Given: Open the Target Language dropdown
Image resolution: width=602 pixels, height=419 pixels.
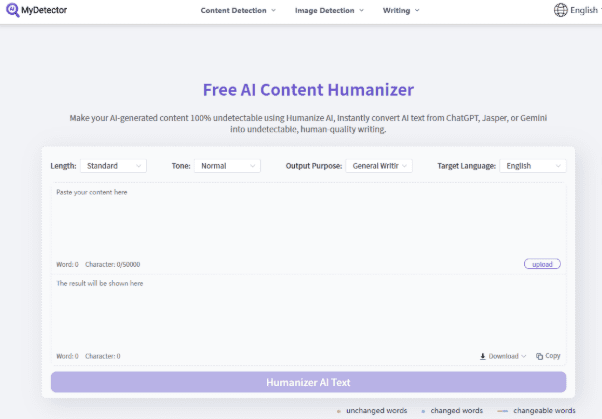Looking at the screenshot, I should click(x=533, y=166).
